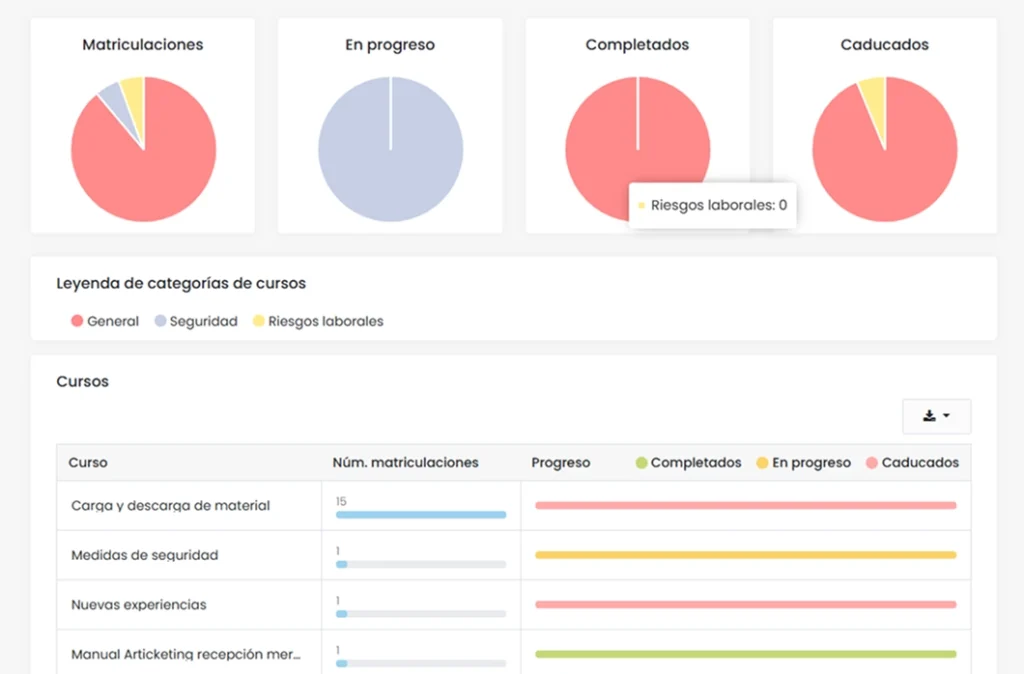Select Nuevas experiencias course row

point(138,605)
